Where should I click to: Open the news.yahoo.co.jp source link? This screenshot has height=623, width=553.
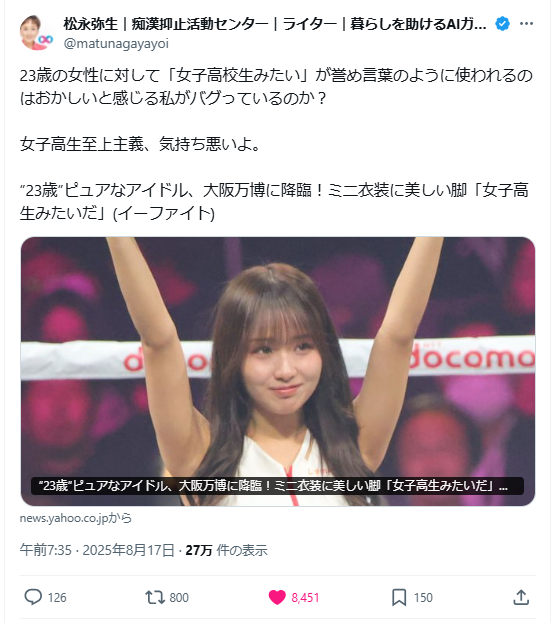point(75,518)
